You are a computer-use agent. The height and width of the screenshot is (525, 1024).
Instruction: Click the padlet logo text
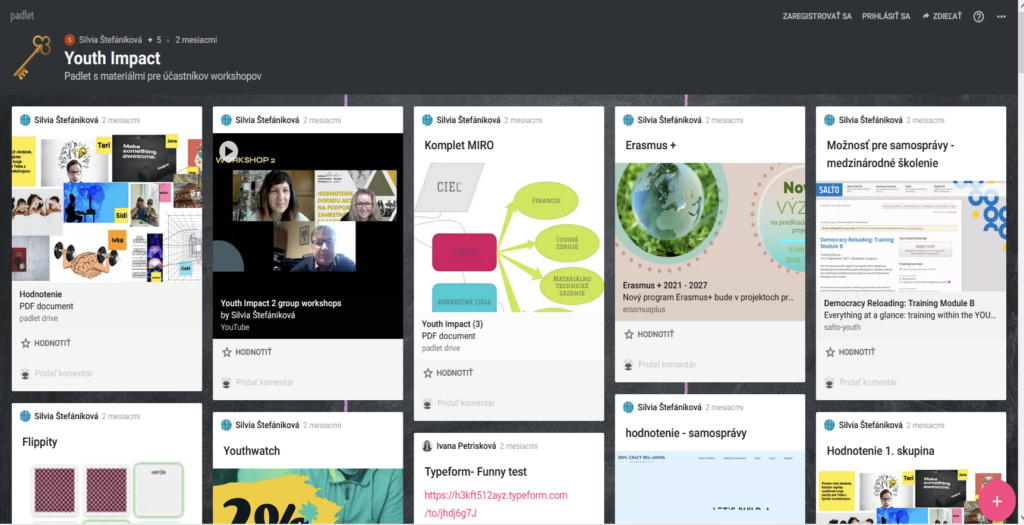point(22,17)
